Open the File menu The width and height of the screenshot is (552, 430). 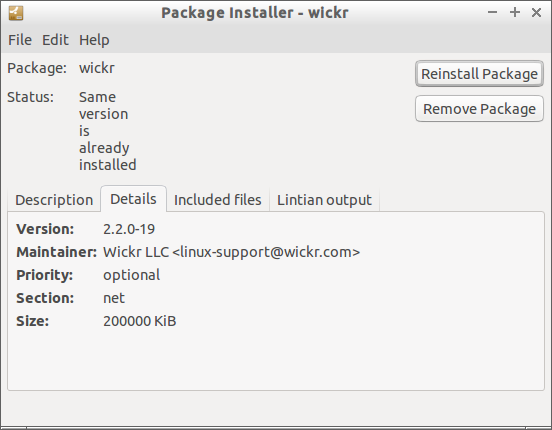[20, 40]
